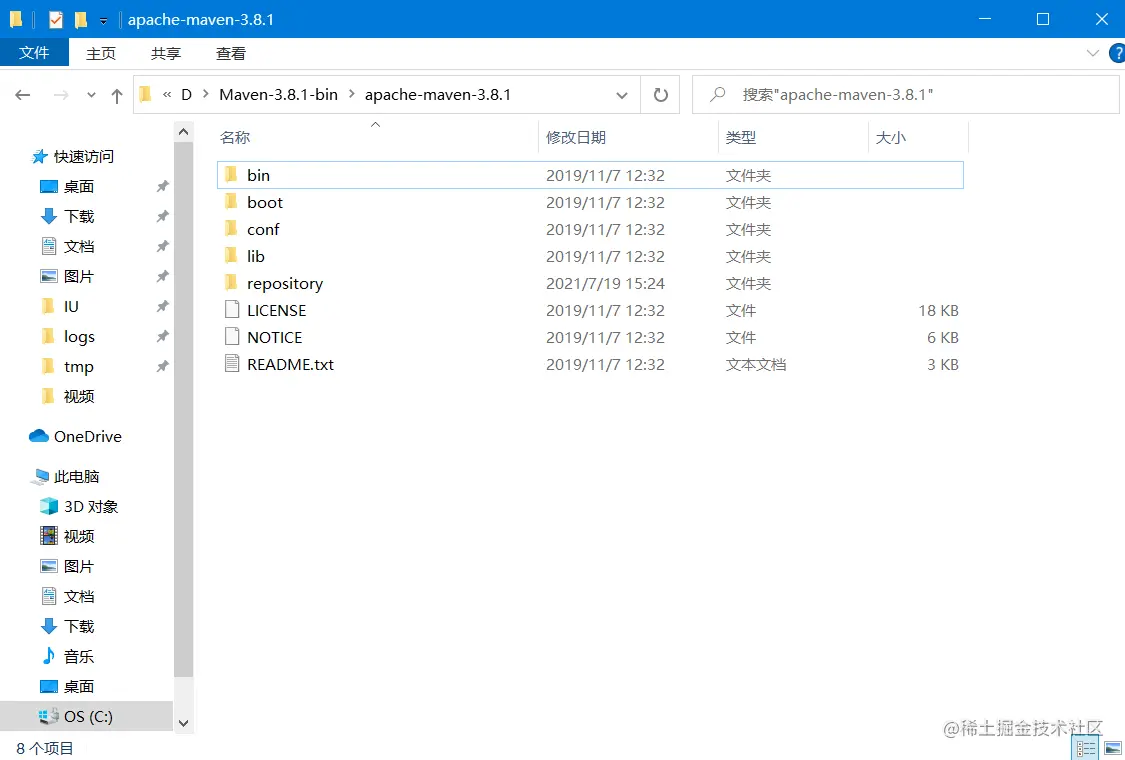Image resolution: width=1125 pixels, height=760 pixels.
Task: Click the Back navigation arrow
Action: [23, 95]
